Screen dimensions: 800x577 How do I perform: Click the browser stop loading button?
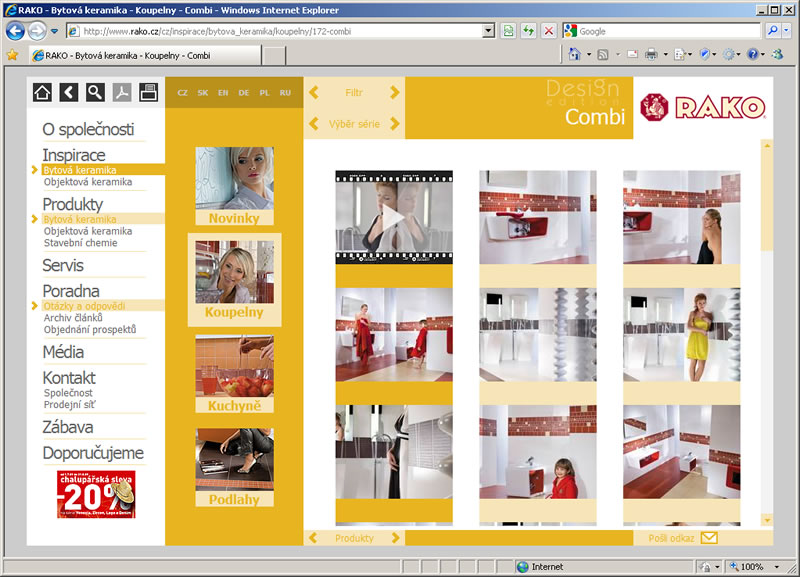549,31
